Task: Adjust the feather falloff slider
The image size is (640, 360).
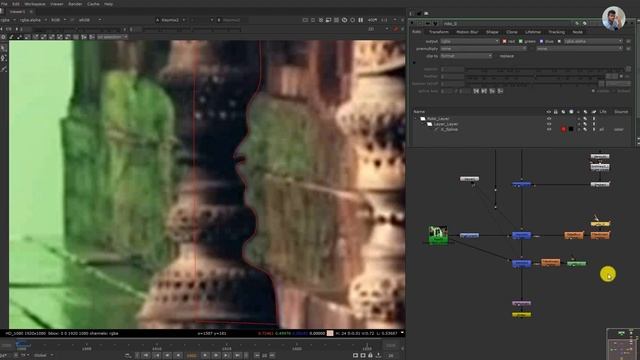Action: [531, 84]
